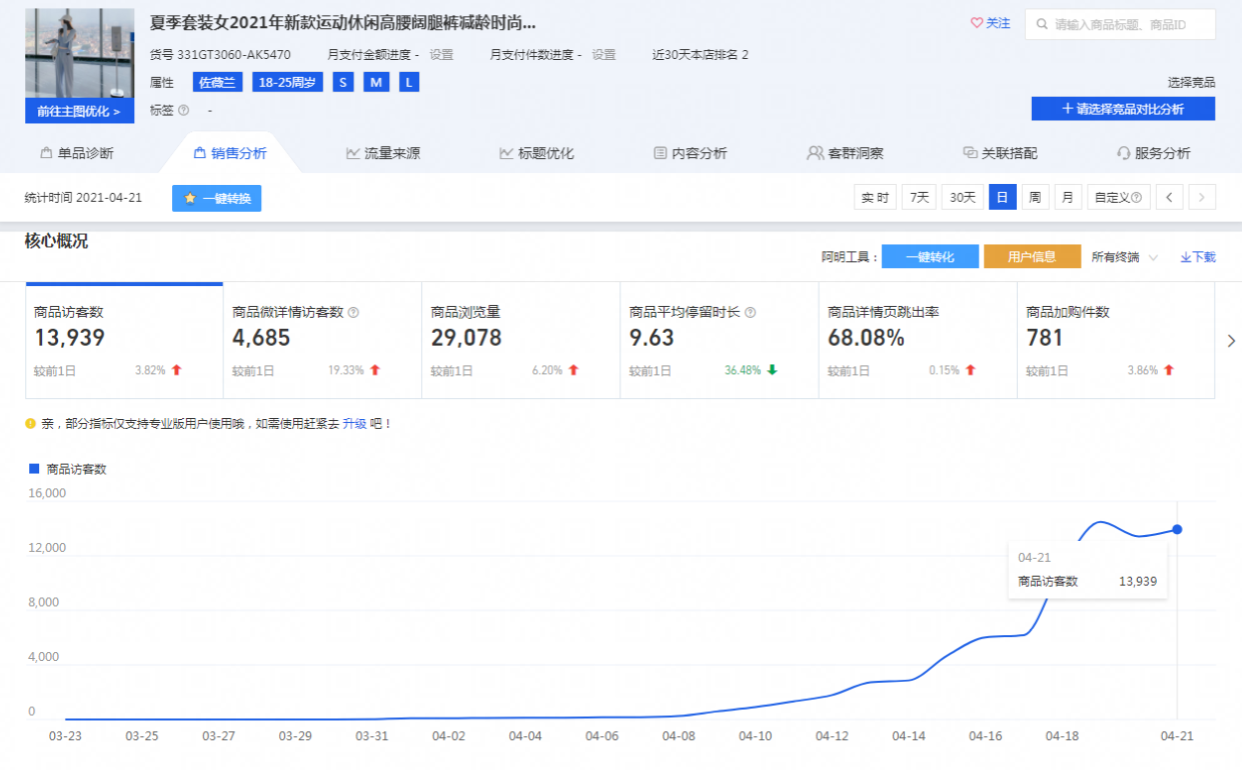The image size is (1242, 770).
Task: Select the 商品详情页跳出率 metric card
Action: 917,341
